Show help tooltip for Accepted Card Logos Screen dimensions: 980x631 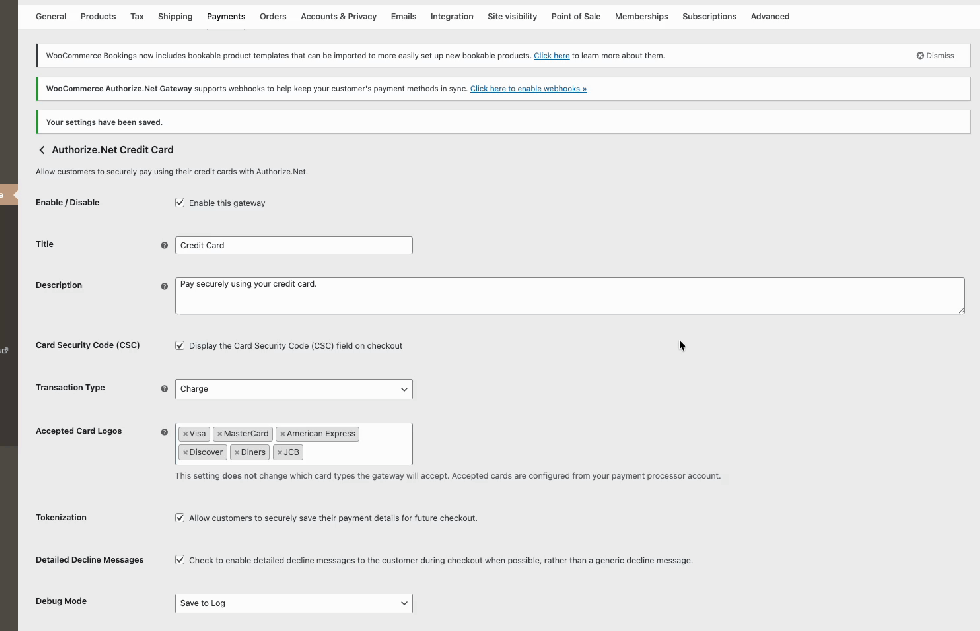click(164, 432)
